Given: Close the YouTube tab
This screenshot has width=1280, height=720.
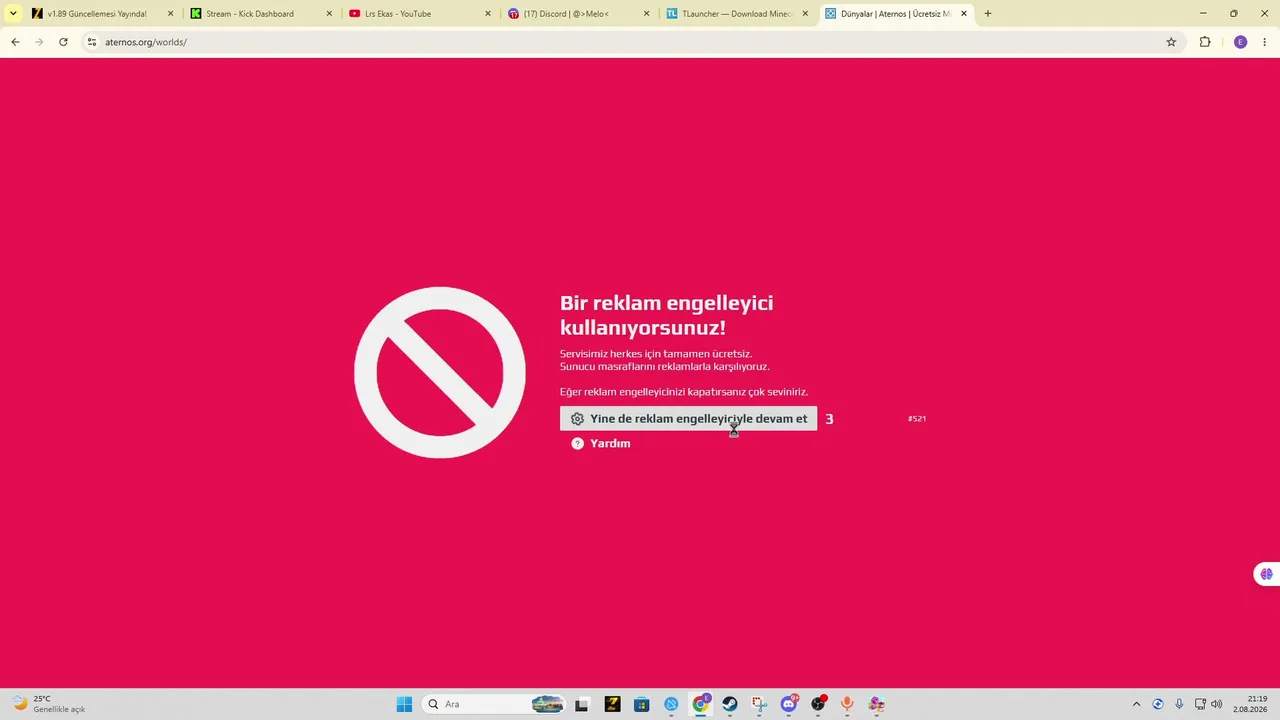Looking at the screenshot, I should (488, 14).
